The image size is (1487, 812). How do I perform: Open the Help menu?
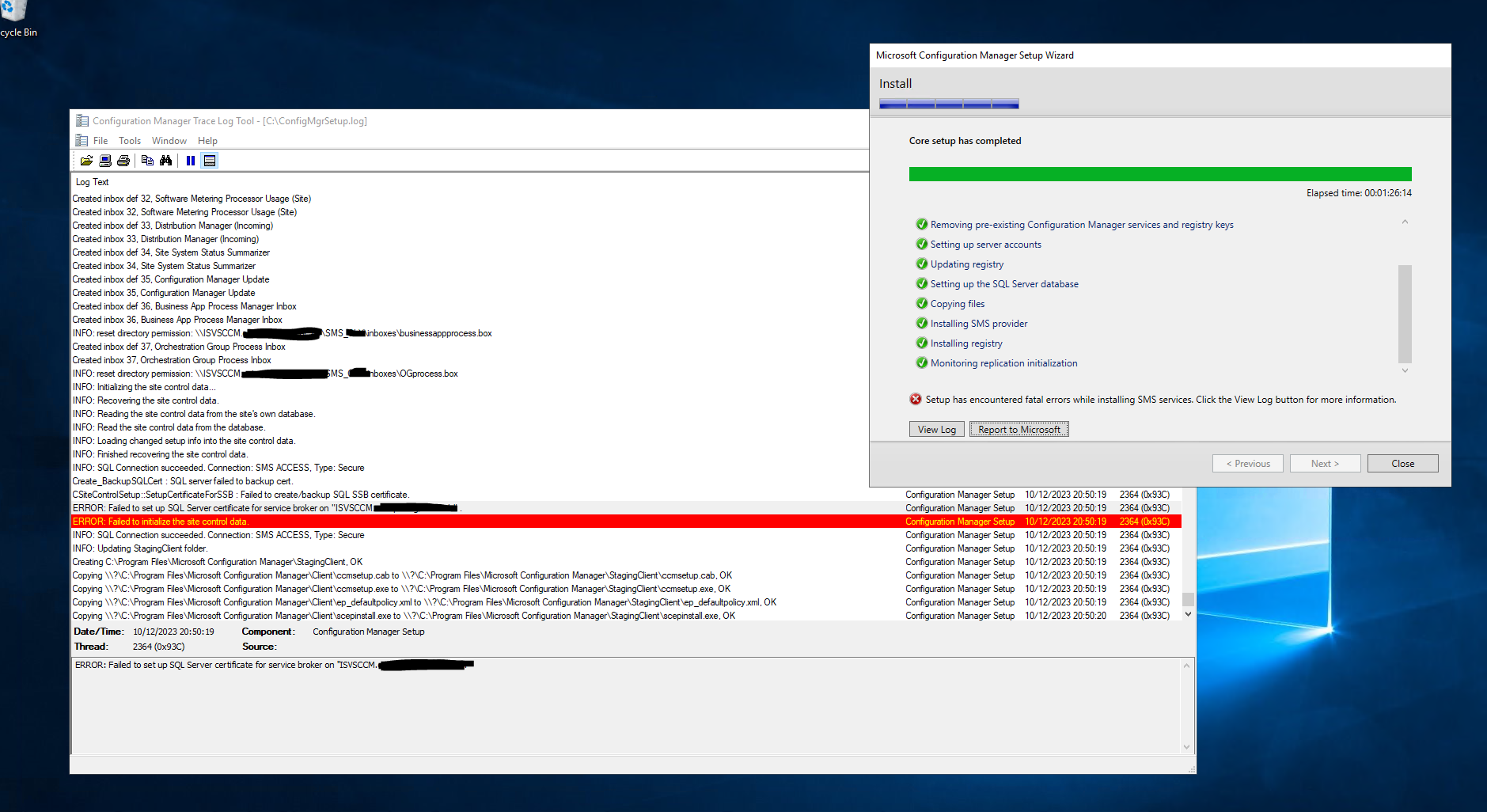coord(207,141)
